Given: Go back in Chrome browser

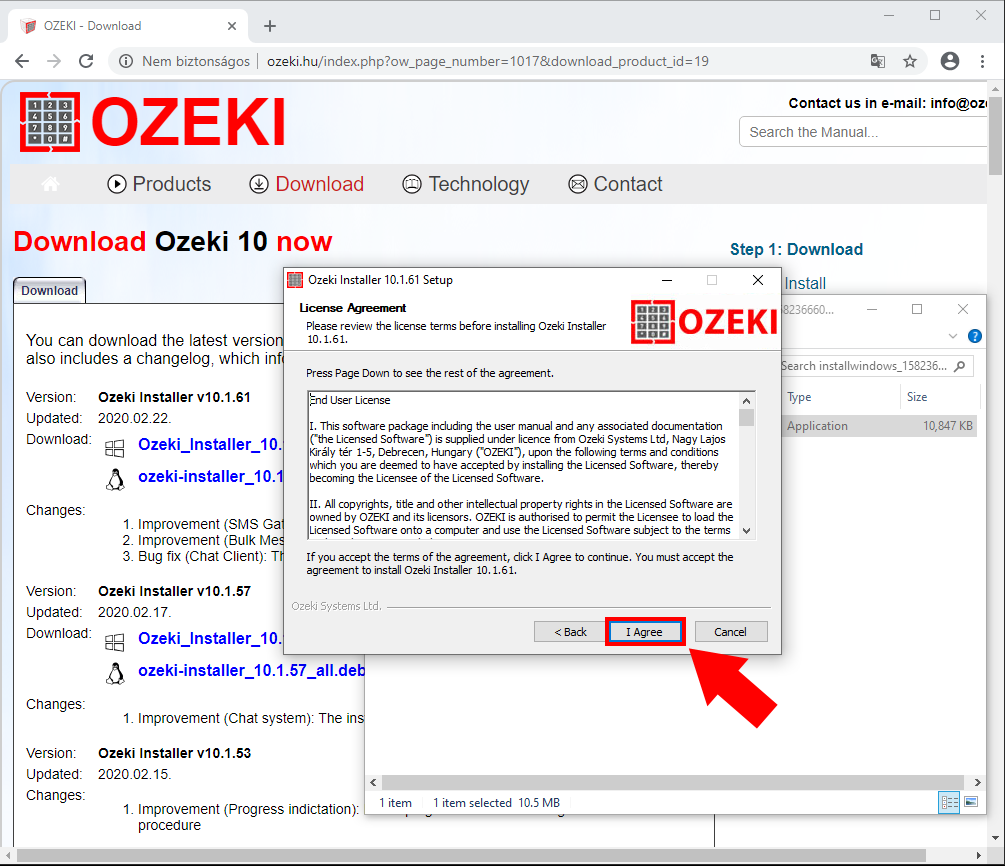Looking at the screenshot, I should [x=22, y=61].
